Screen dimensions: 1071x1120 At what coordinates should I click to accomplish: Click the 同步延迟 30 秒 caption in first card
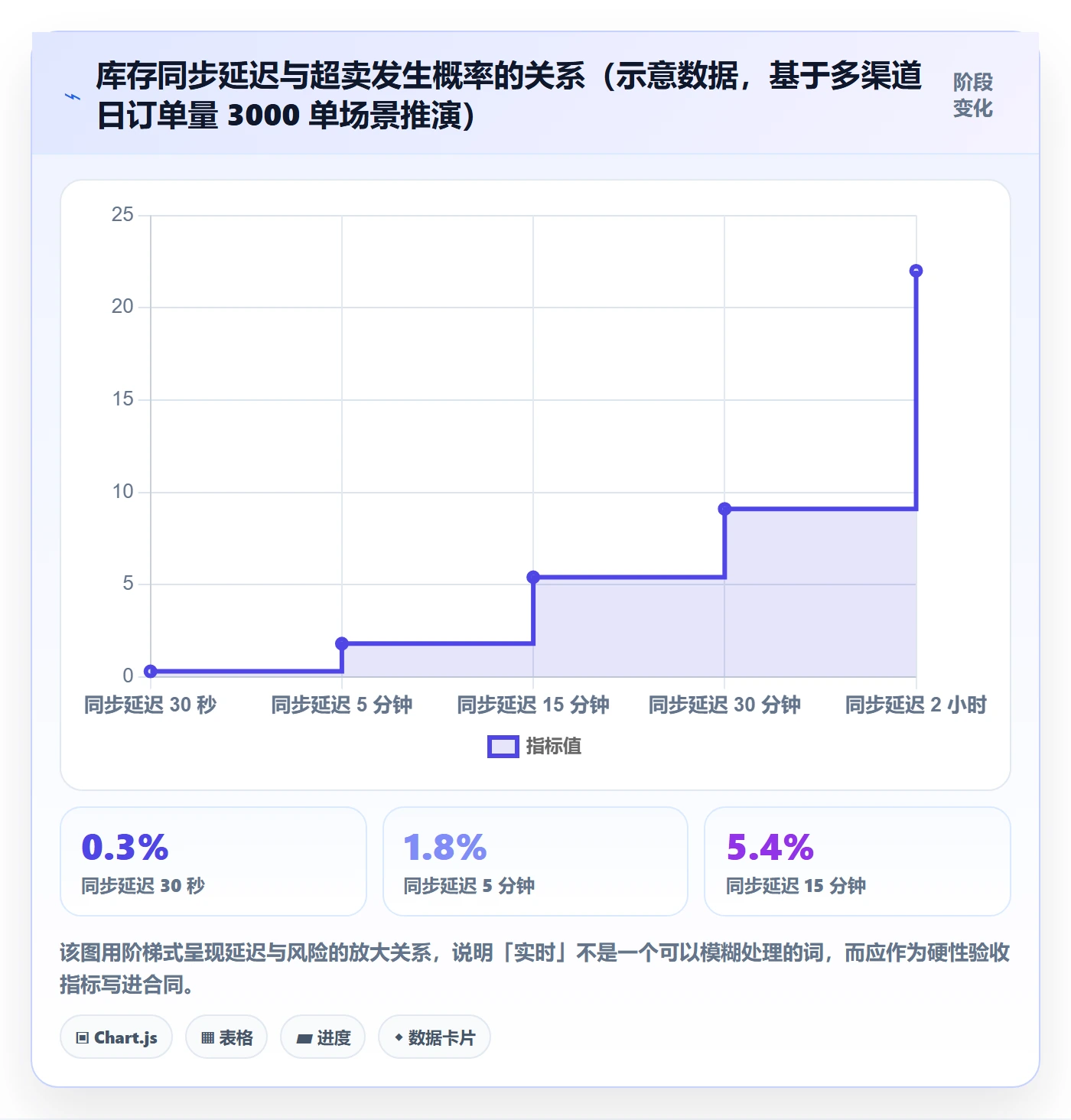click(143, 886)
